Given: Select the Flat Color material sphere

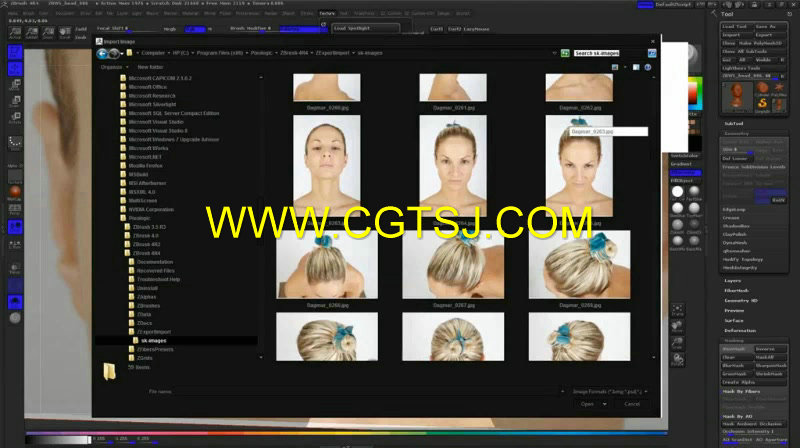Looking at the screenshot, I should click(x=678, y=192).
